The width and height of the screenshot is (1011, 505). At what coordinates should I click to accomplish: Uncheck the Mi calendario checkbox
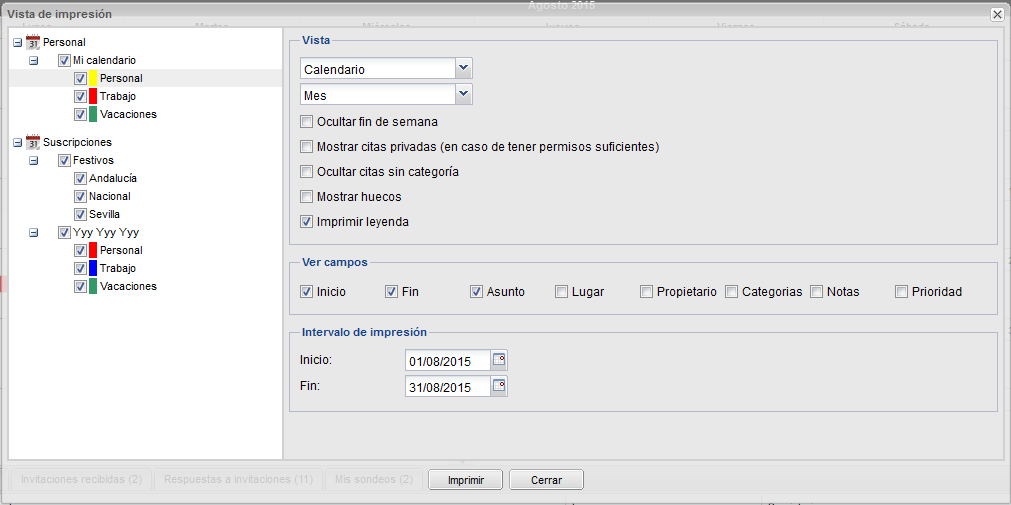[x=64, y=61]
